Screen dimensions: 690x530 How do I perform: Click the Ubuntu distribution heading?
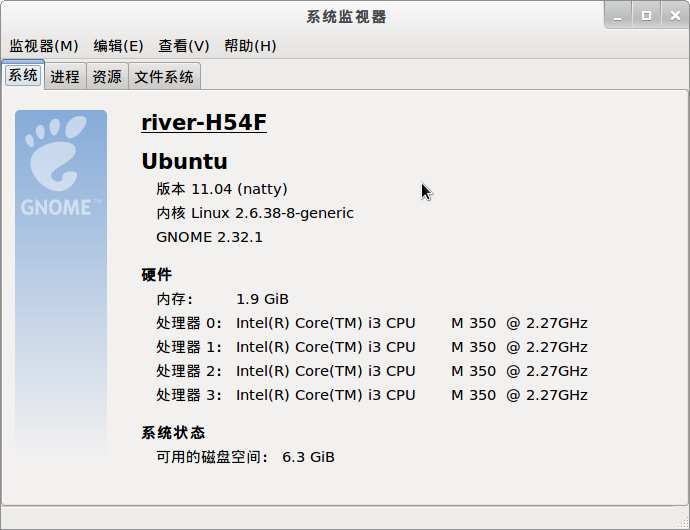(184, 161)
